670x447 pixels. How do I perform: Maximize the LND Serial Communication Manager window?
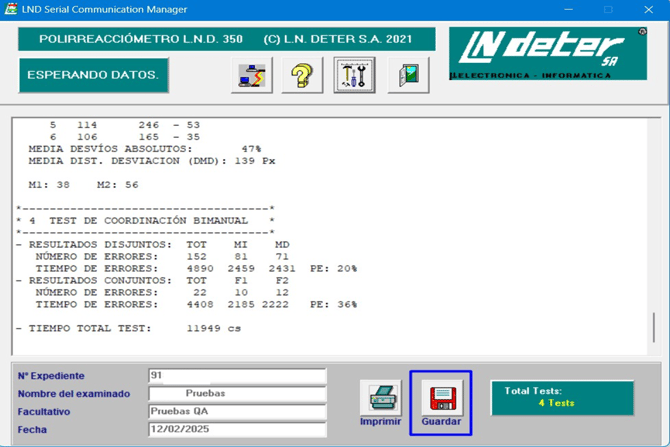(x=608, y=9)
